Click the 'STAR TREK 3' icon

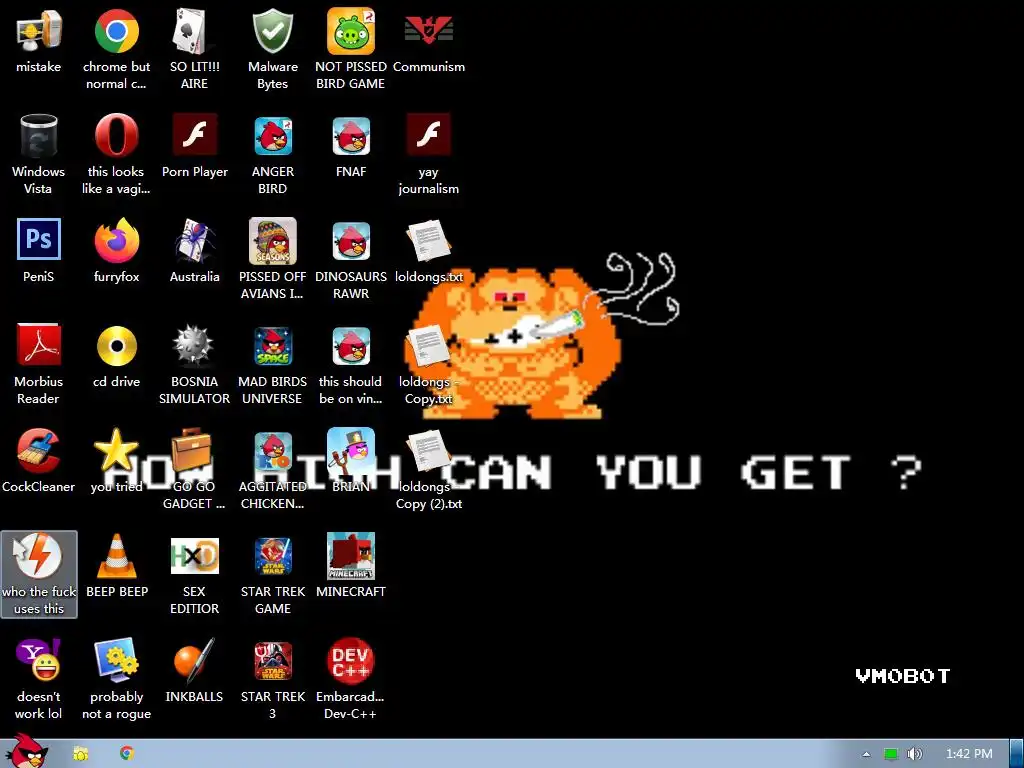(x=272, y=661)
